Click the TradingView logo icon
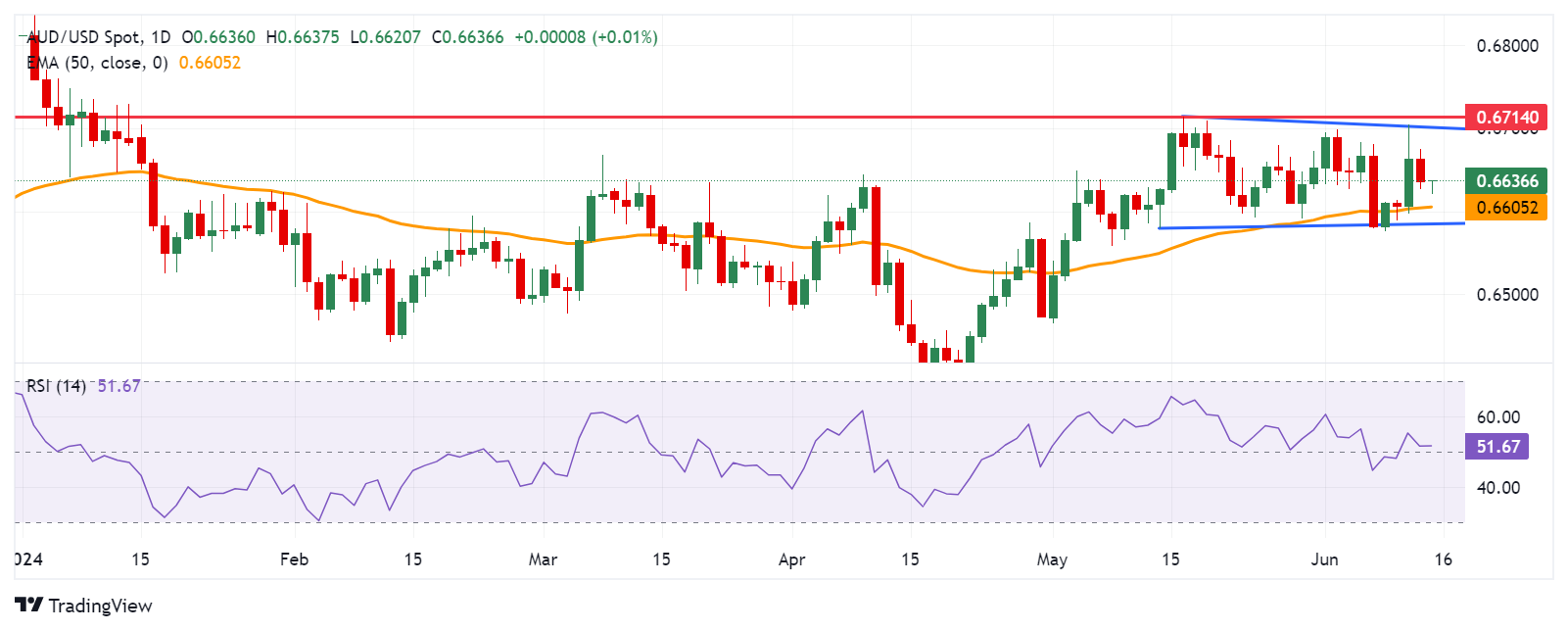 point(28,606)
